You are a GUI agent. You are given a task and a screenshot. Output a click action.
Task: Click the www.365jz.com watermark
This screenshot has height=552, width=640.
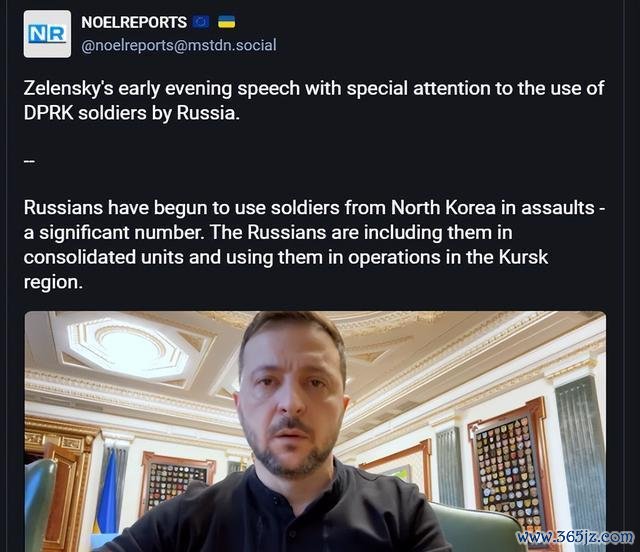pos(575,537)
